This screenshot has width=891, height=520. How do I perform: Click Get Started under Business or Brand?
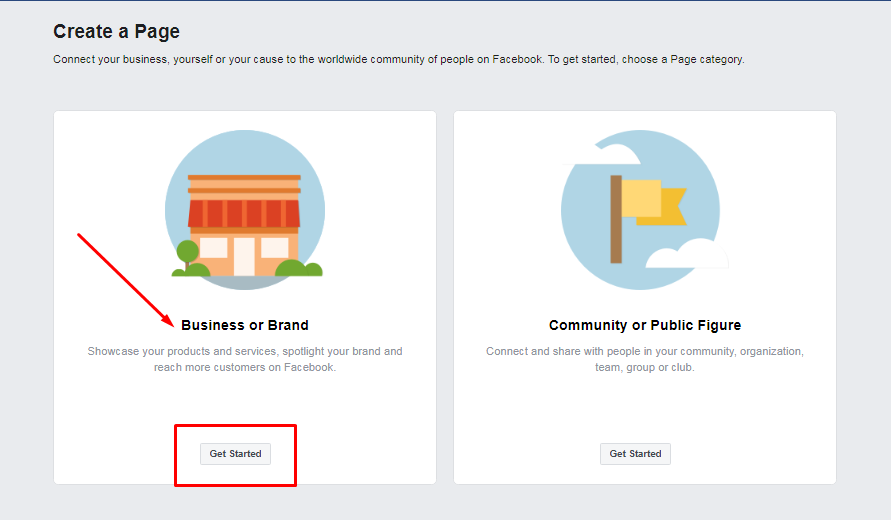[235, 454]
